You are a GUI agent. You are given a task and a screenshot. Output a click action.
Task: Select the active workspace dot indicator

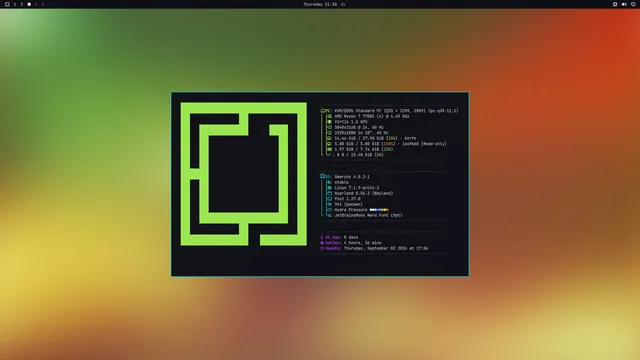(29, 4)
